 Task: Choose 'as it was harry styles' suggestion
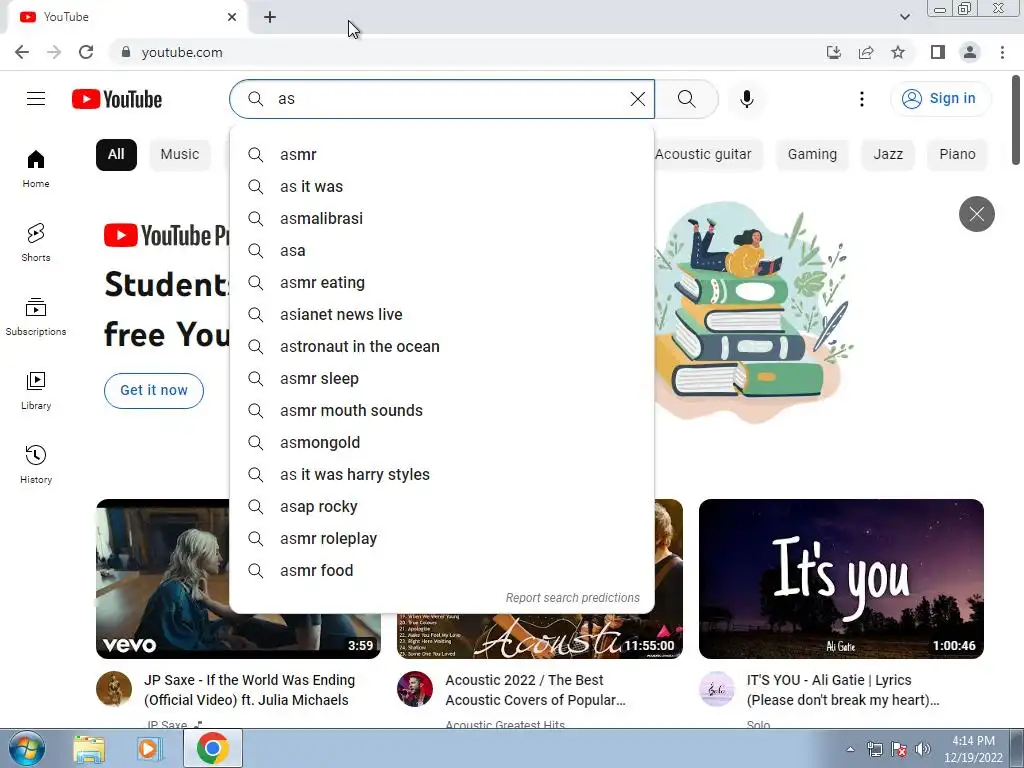click(x=442, y=475)
